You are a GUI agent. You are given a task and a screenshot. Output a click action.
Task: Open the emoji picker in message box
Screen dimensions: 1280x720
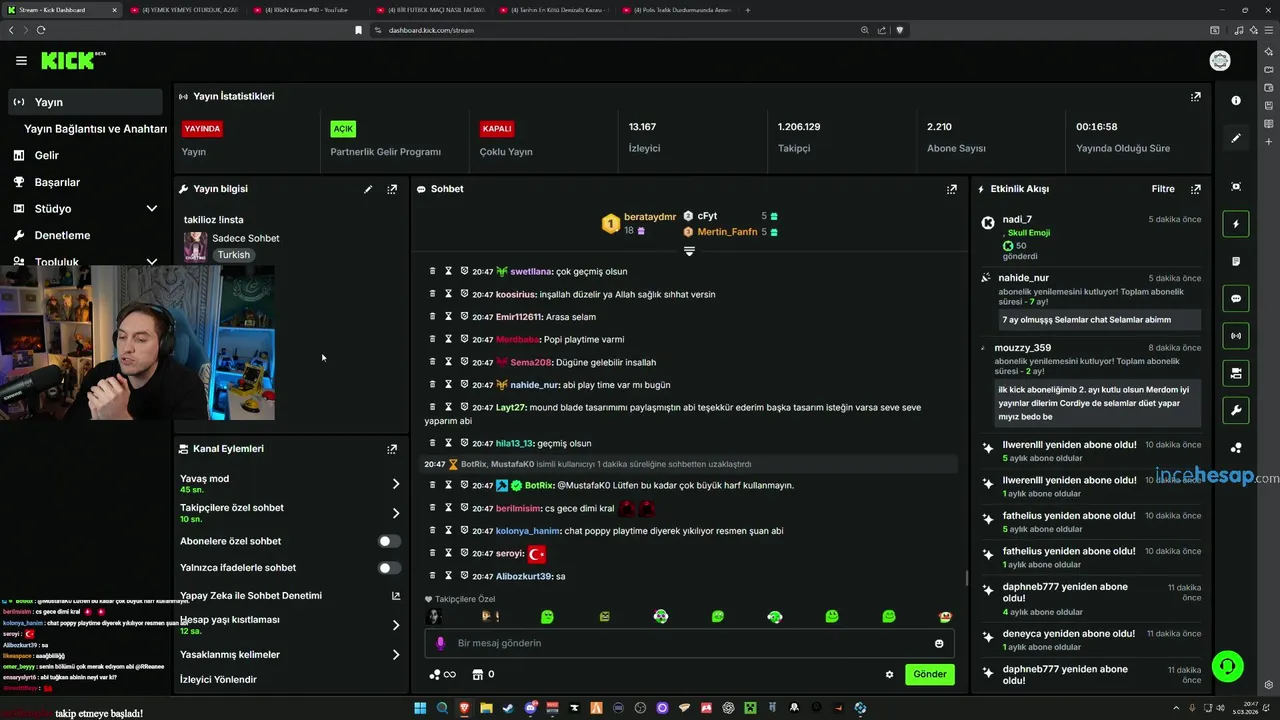point(939,643)
